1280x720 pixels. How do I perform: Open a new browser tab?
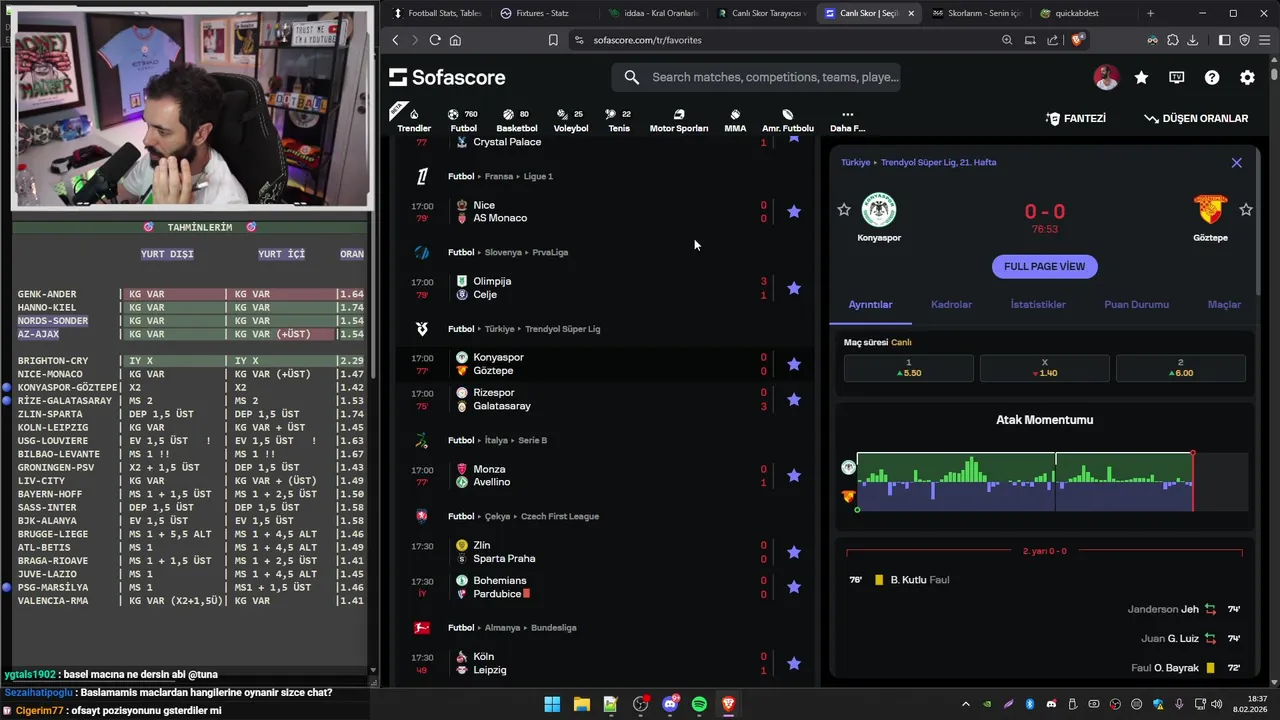[1150, 13]
